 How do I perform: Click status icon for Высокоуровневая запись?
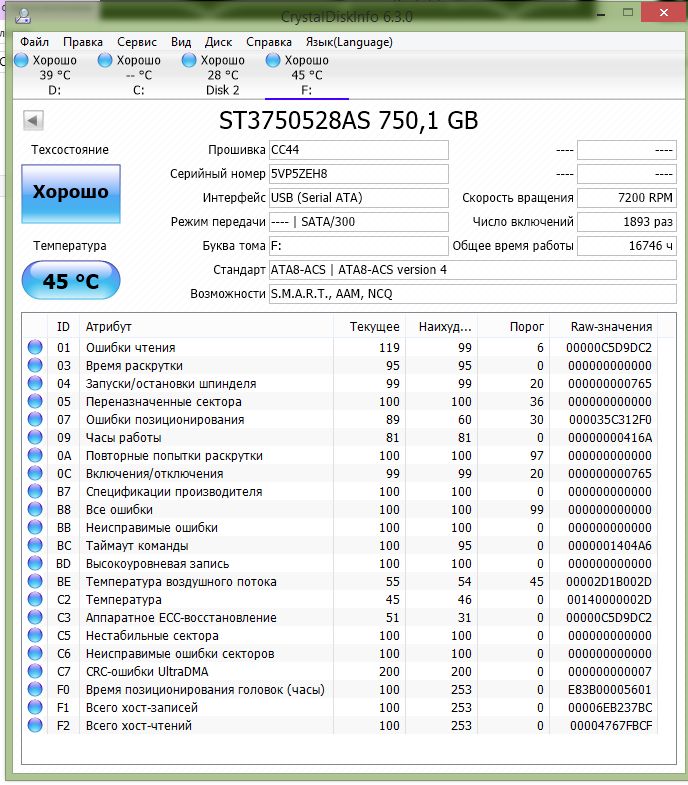[35, 563]
